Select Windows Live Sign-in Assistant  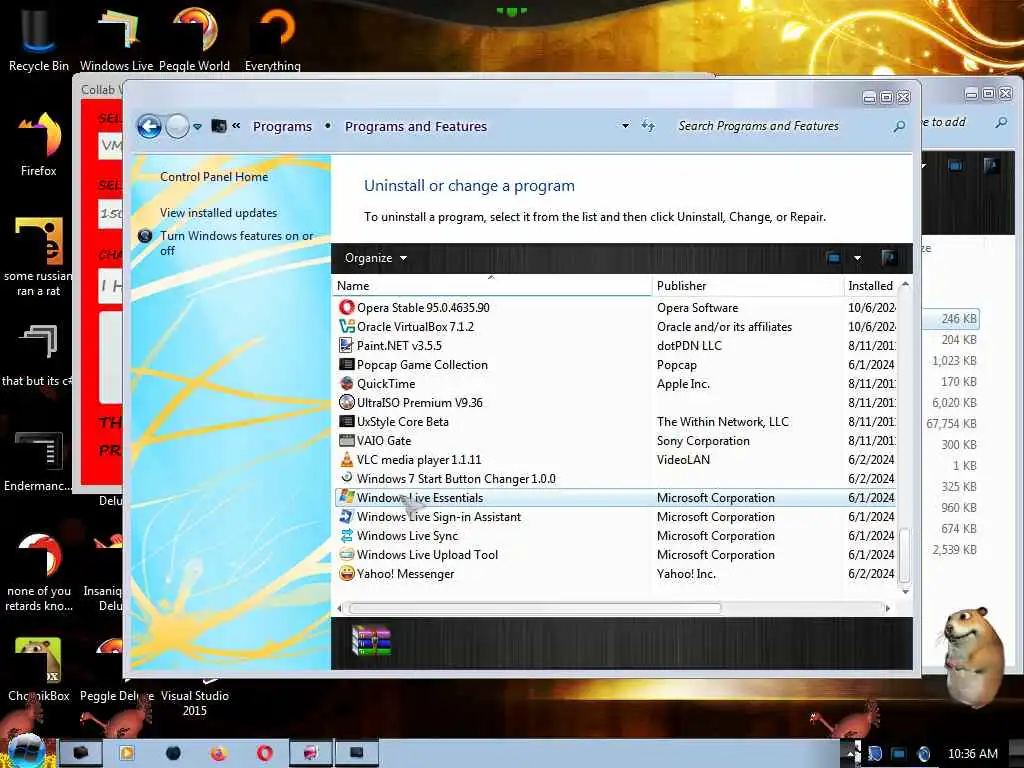615,517
